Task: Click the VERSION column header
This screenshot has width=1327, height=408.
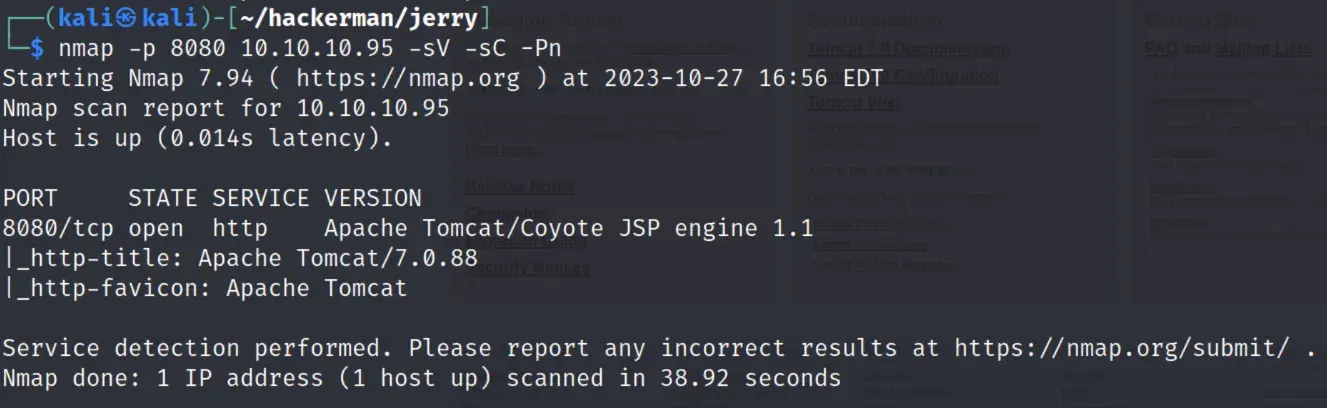Action: pos(372,198)
